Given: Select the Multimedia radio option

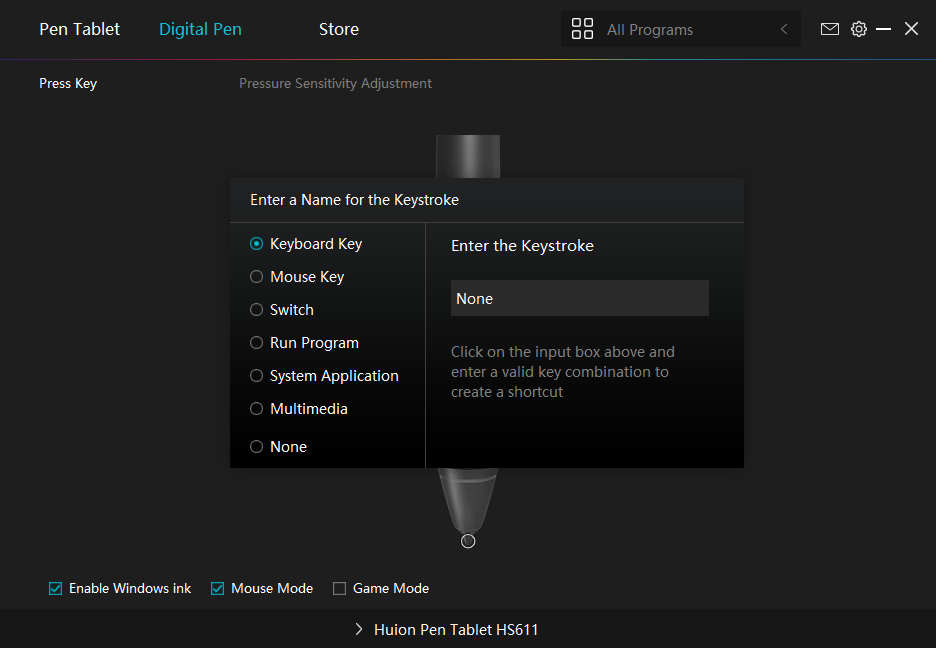Looking at the screenshot, I should [x=256, y=409].
